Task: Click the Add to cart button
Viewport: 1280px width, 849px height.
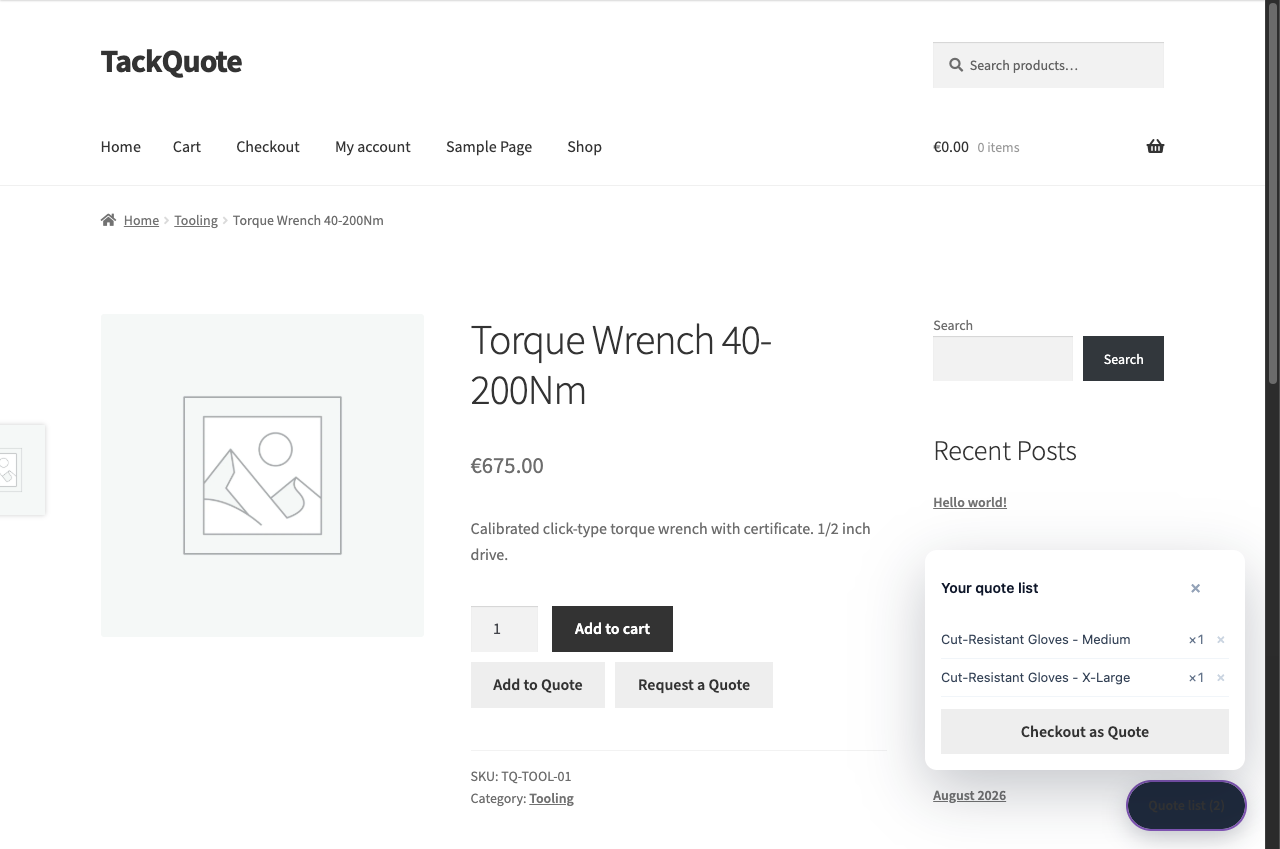Action: 612,629
